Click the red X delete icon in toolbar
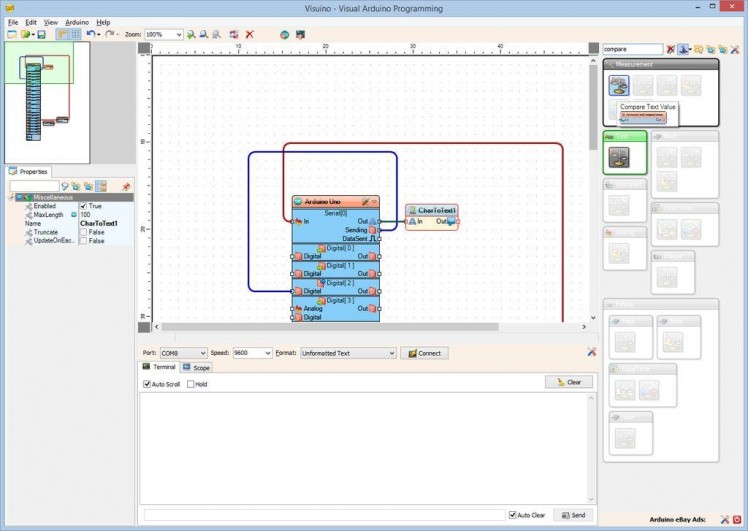This screenshot has height=531, width=748. pyautogui.click(x=249, y=34)
